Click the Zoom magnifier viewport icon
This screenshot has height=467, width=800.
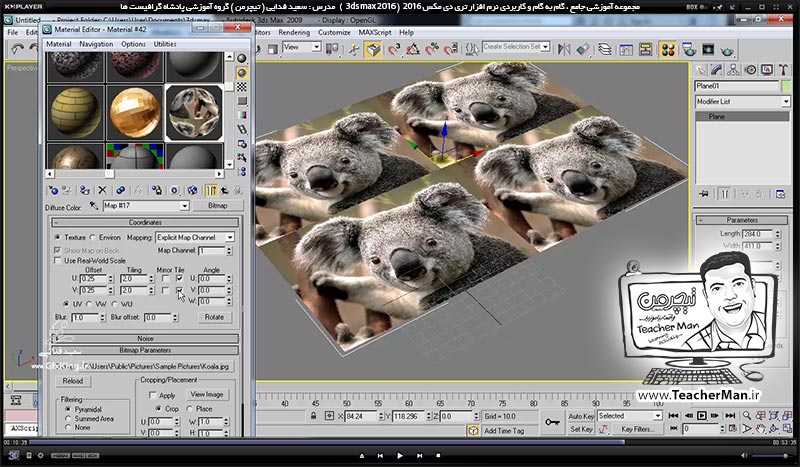747,416
